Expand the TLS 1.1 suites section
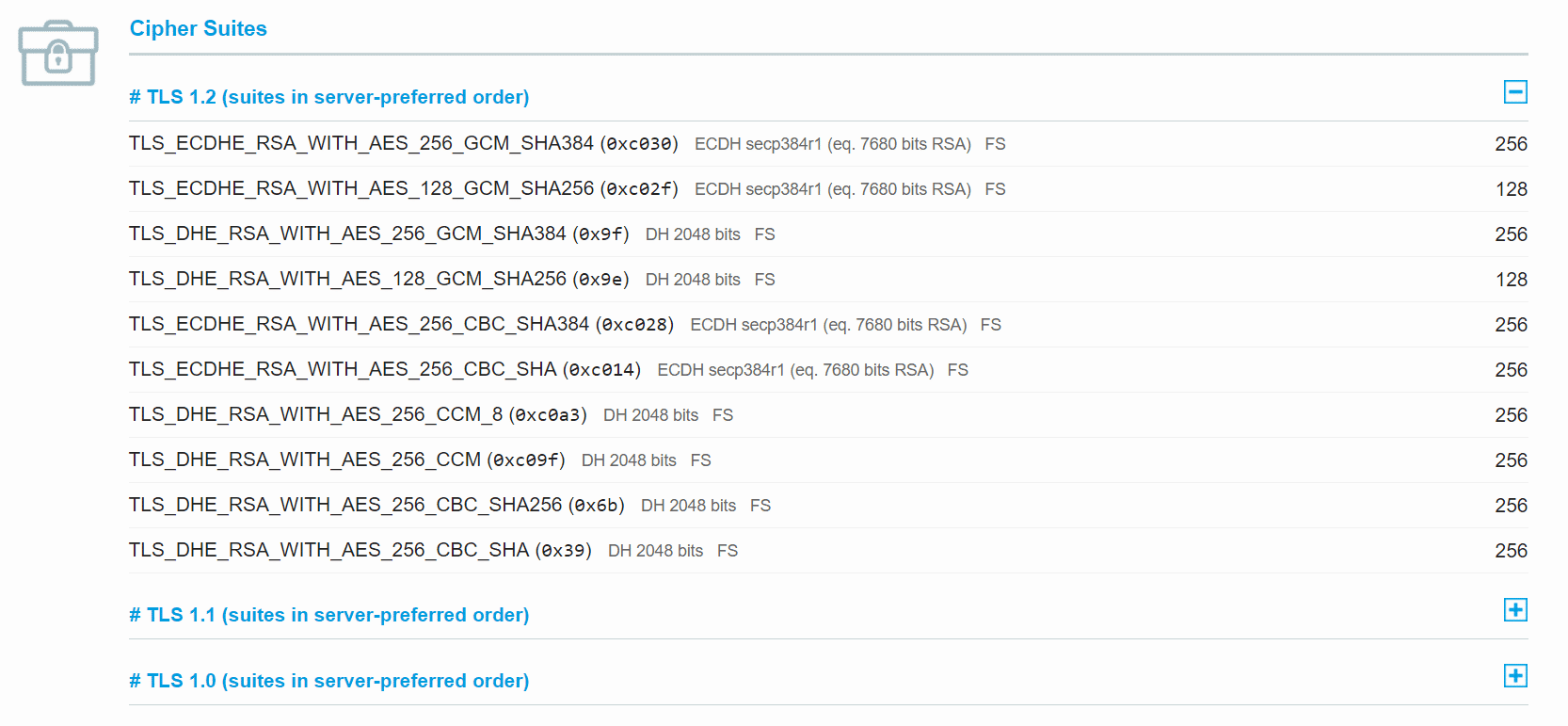The width and height of the screenshot is (1568, 726). tap(1514, 610)
